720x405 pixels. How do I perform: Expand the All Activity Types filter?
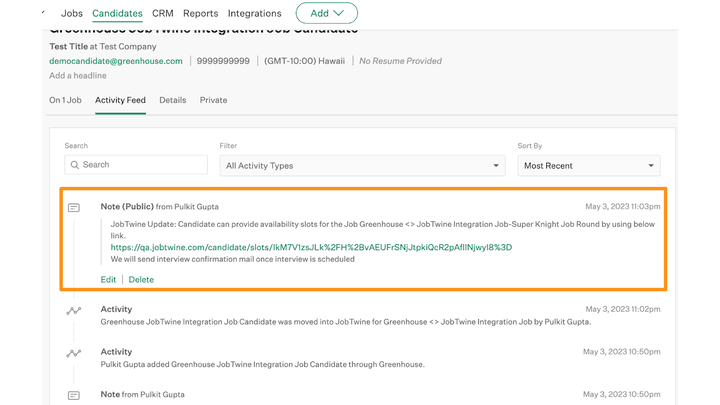(362, 165)
